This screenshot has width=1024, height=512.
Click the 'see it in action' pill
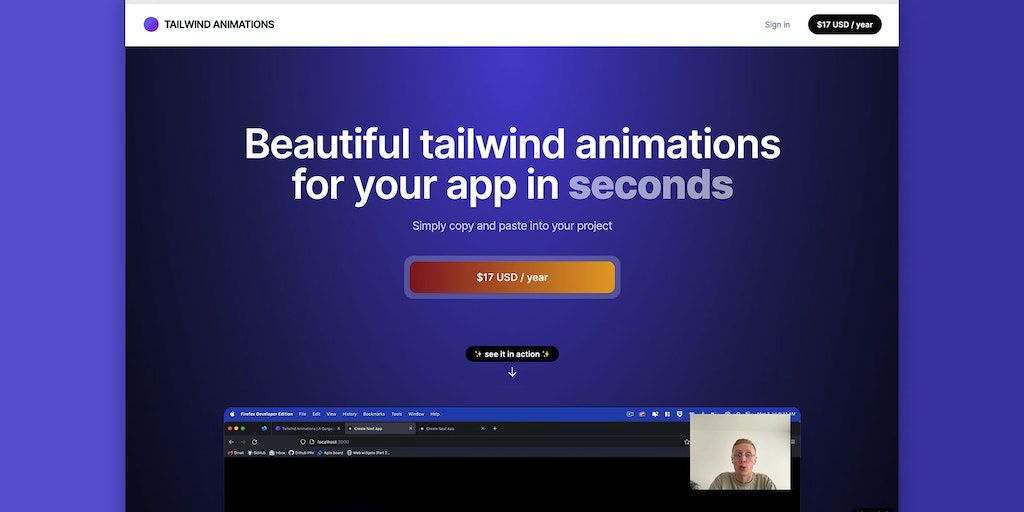click(512, 354)
